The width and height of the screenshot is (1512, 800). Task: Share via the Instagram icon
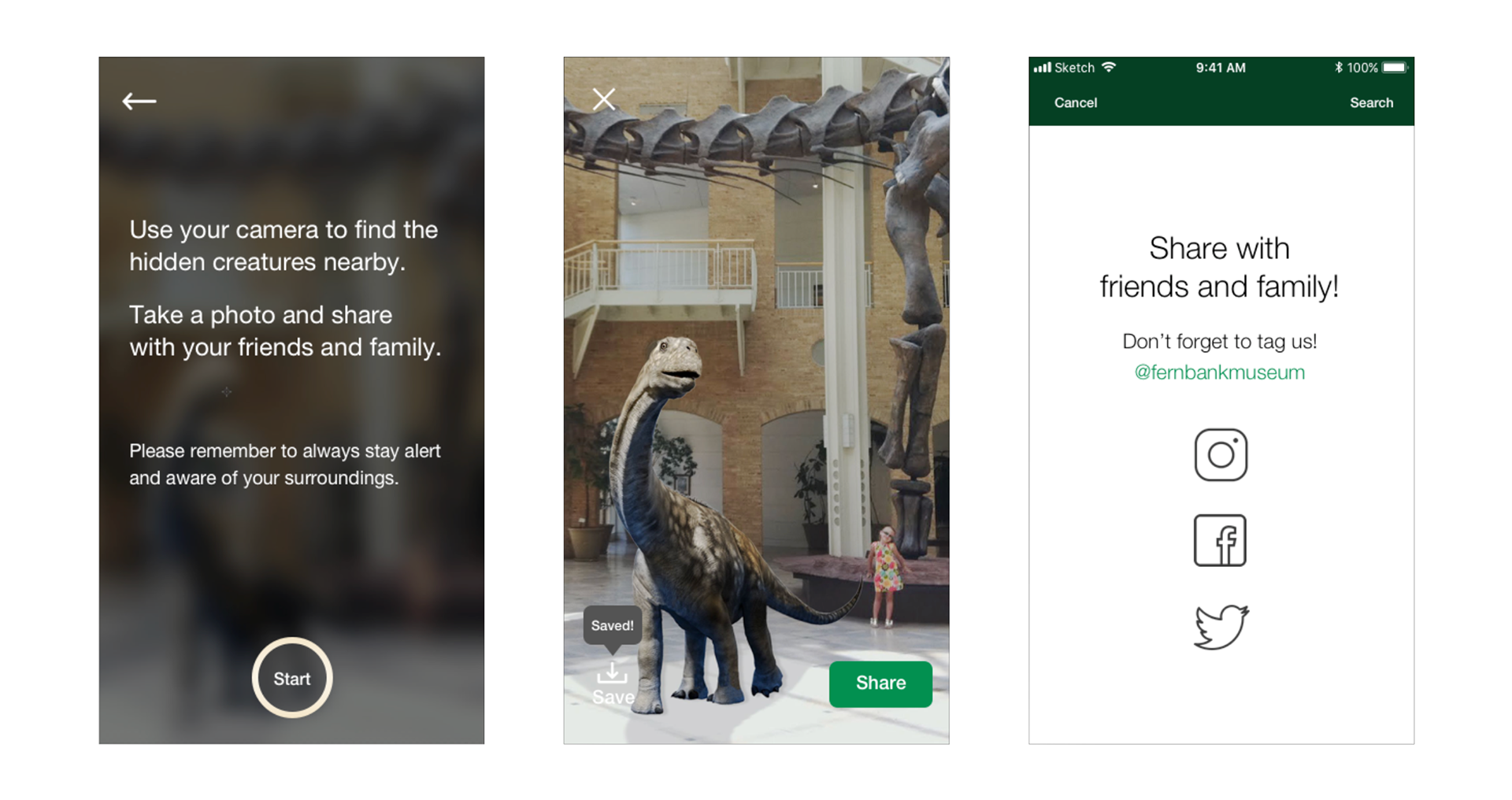tap(1221, 454)
